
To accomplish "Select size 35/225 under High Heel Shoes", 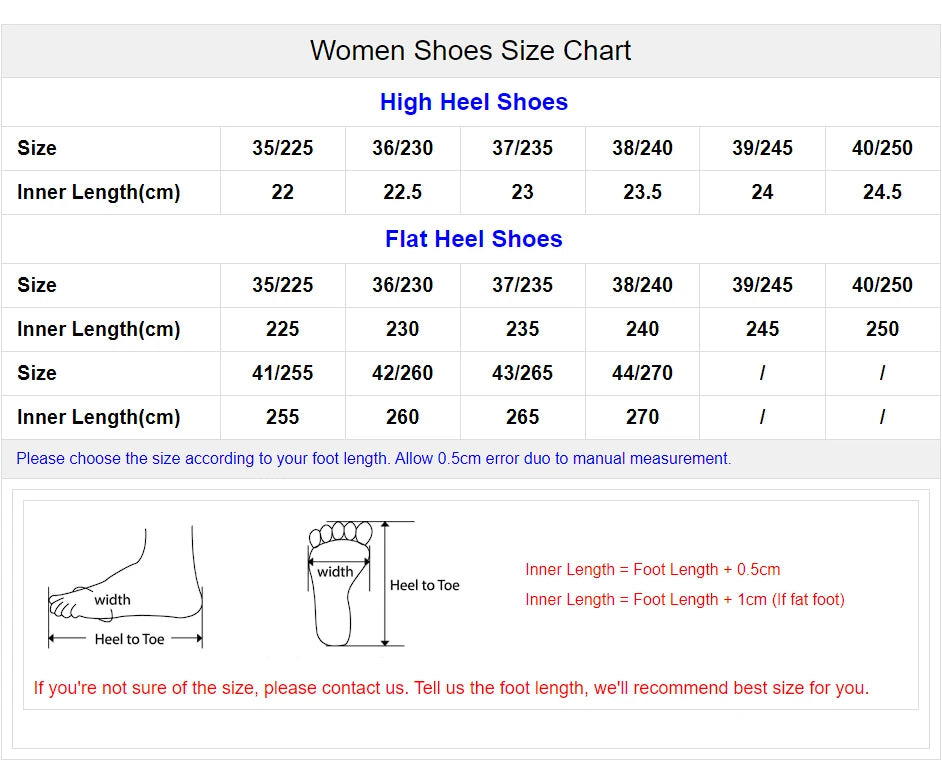I will 282,148.
